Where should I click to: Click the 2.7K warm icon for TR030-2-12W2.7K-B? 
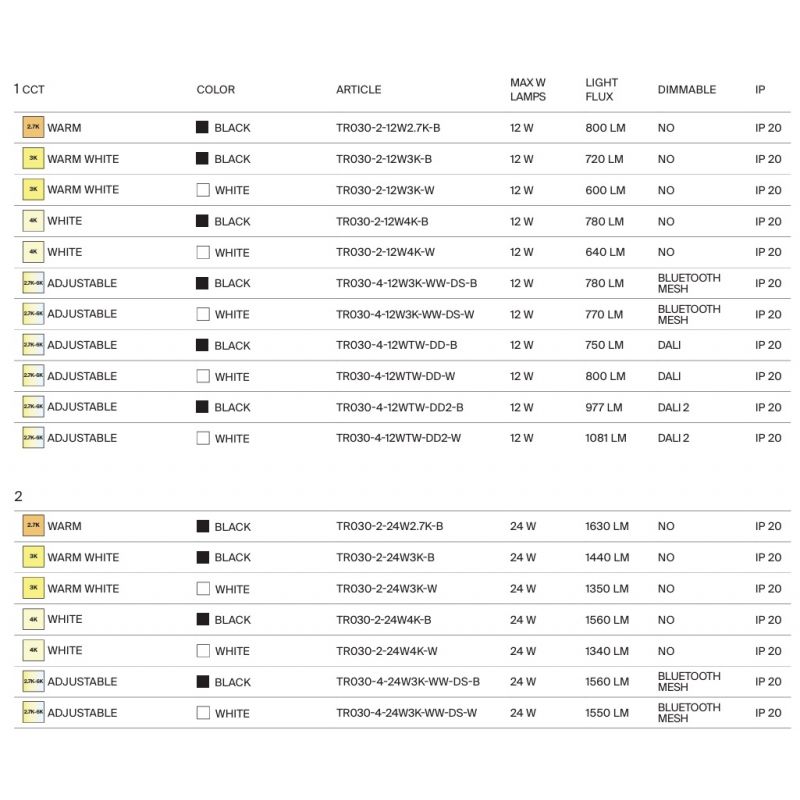[x=33, y=128]
